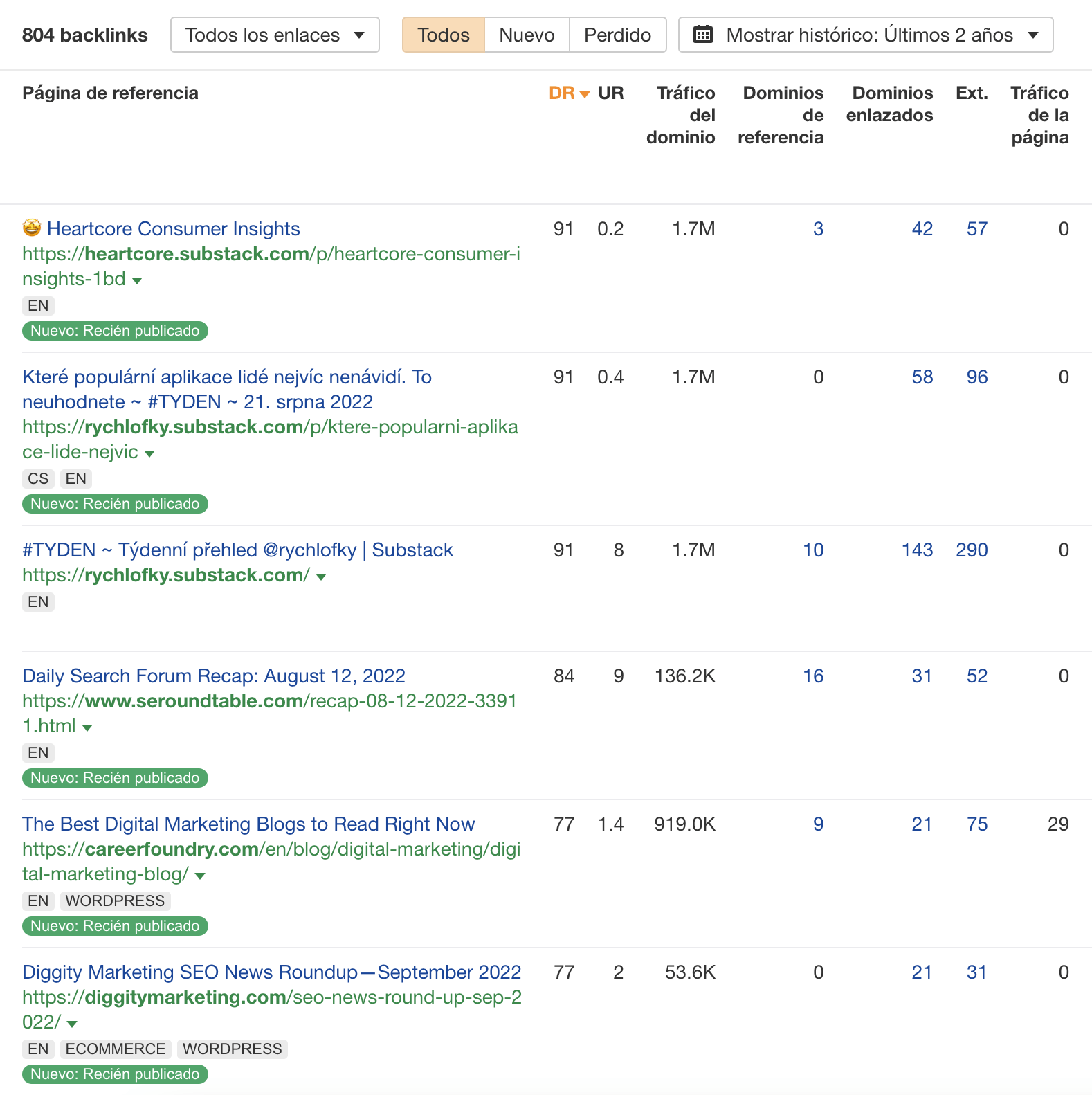Switch to the 'Nuevo' tab
The width and height of the screenshot is (1092, 1095).
click(527, 35)
